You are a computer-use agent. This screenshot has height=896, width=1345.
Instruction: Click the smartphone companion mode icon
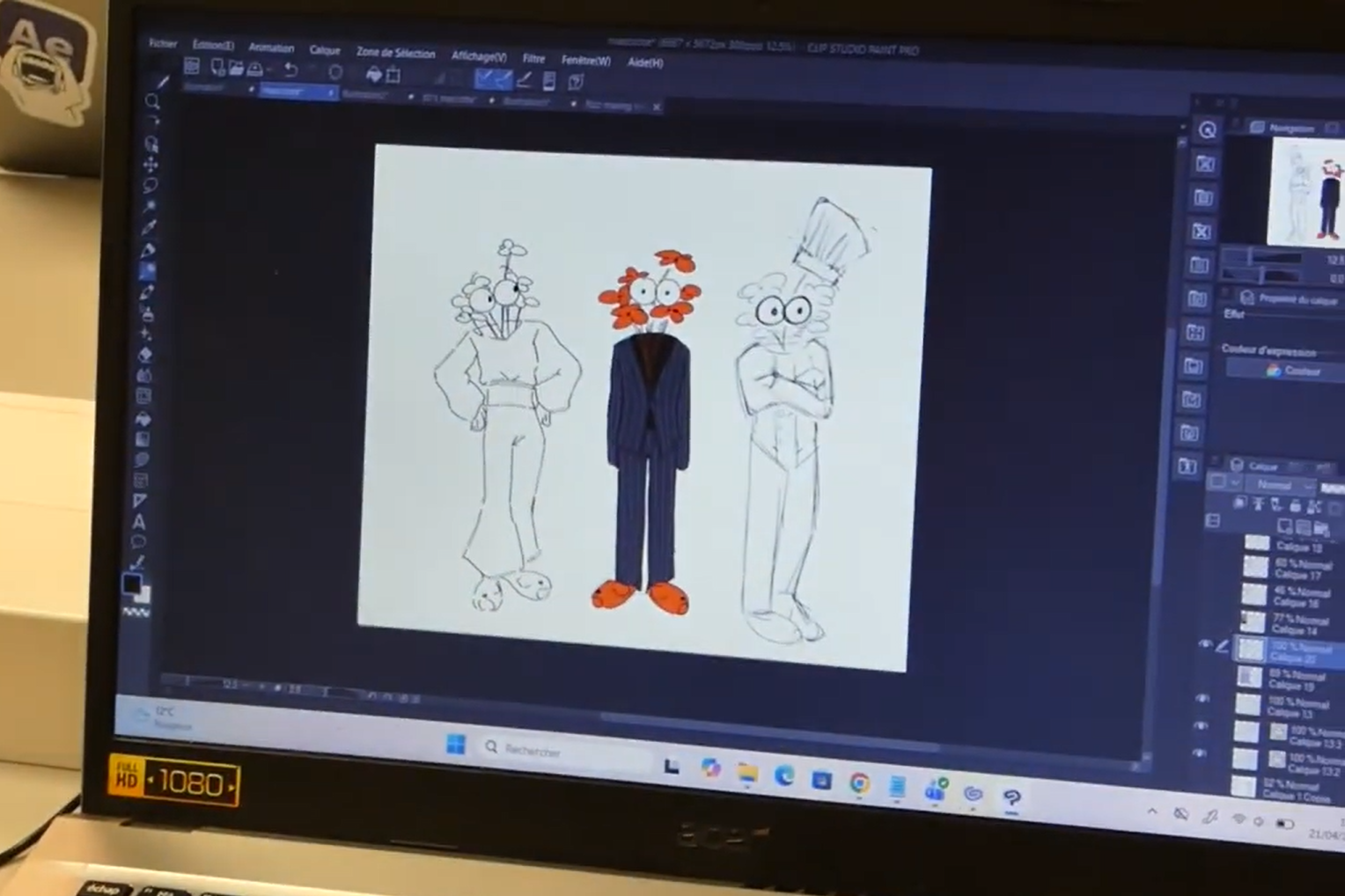pos(549,81)
